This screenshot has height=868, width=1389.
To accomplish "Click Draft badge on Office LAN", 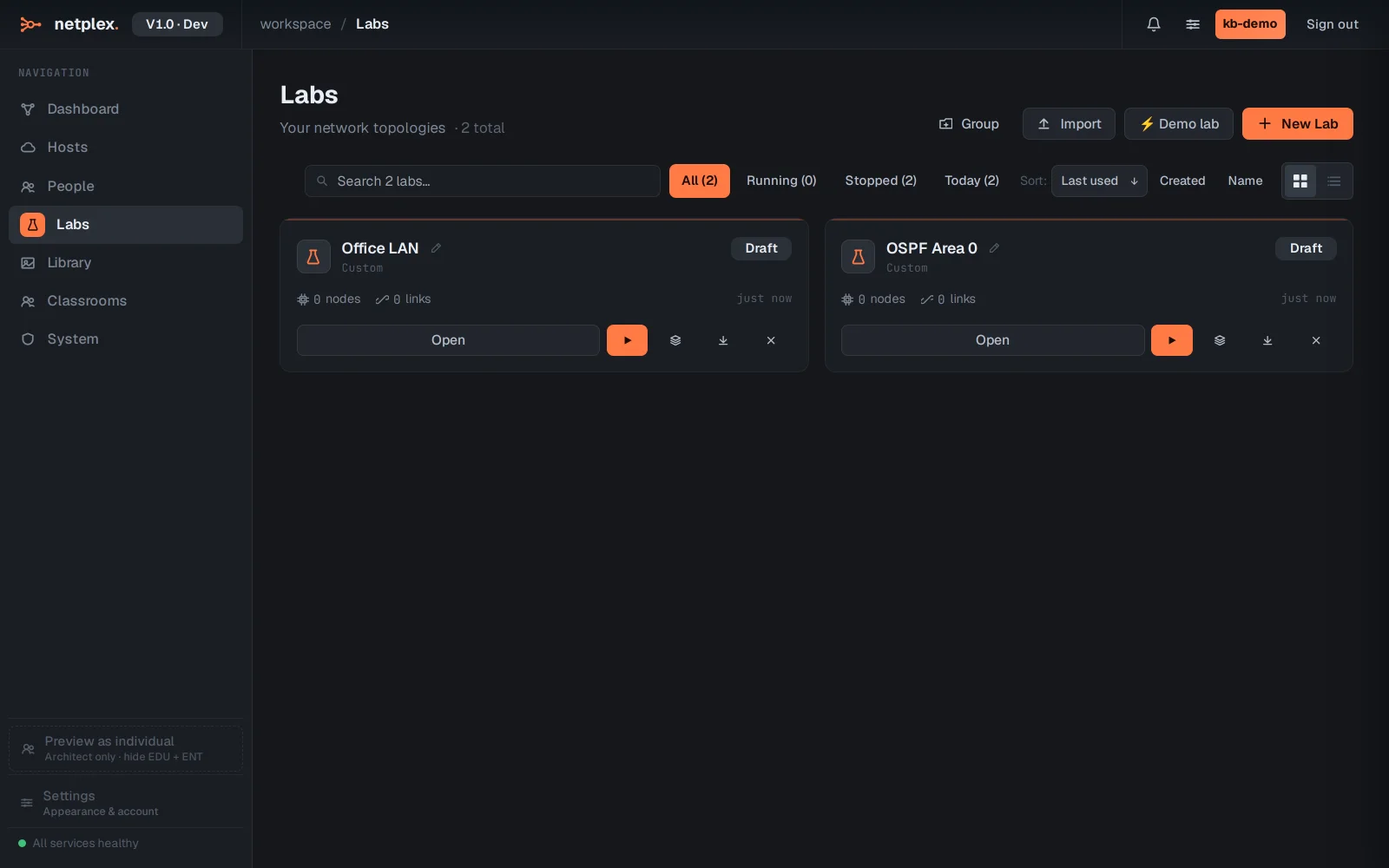I will [761, 248].
